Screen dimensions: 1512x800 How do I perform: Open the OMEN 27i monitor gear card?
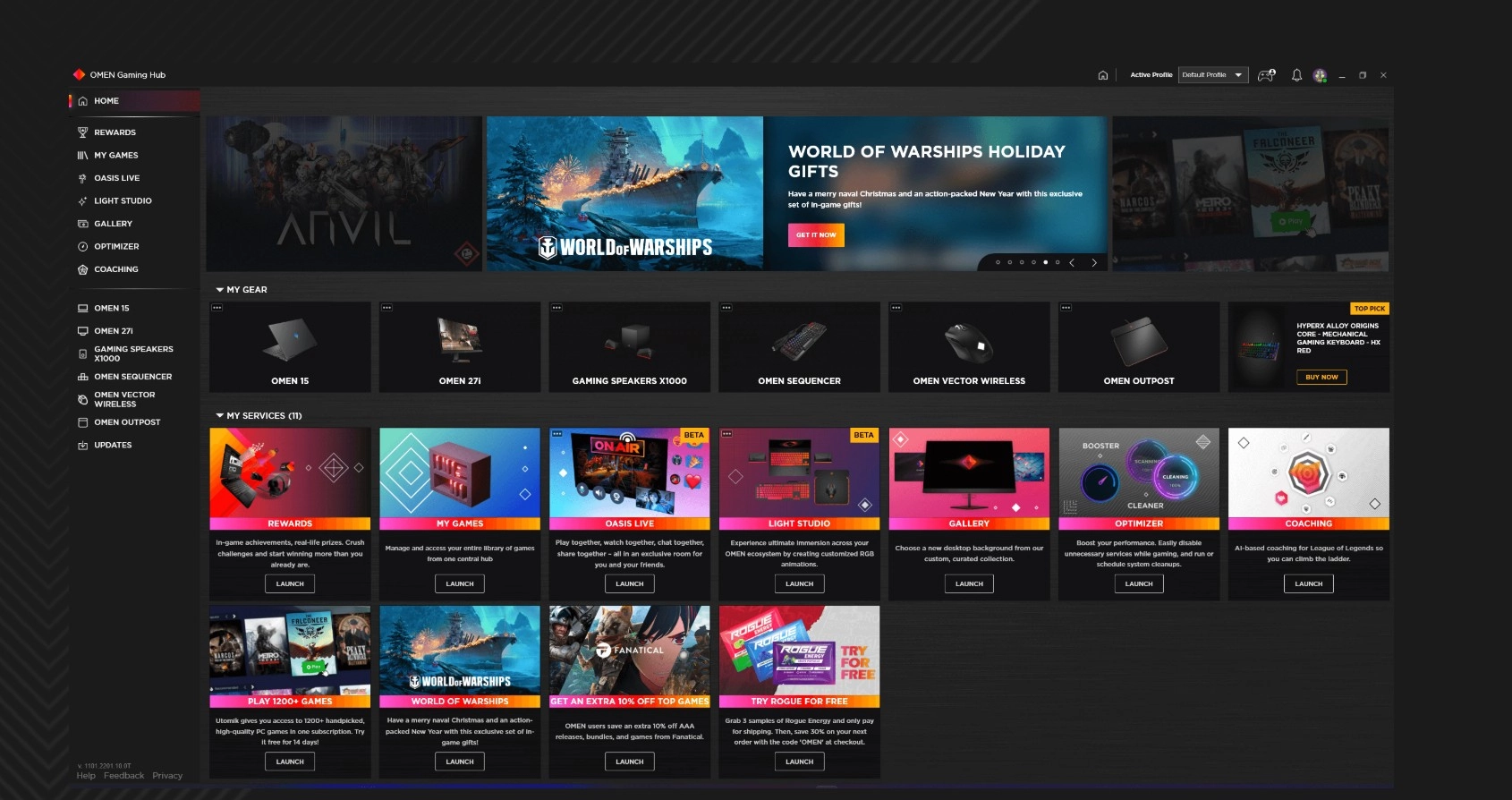pyautogui.click(x=460, y=347)
